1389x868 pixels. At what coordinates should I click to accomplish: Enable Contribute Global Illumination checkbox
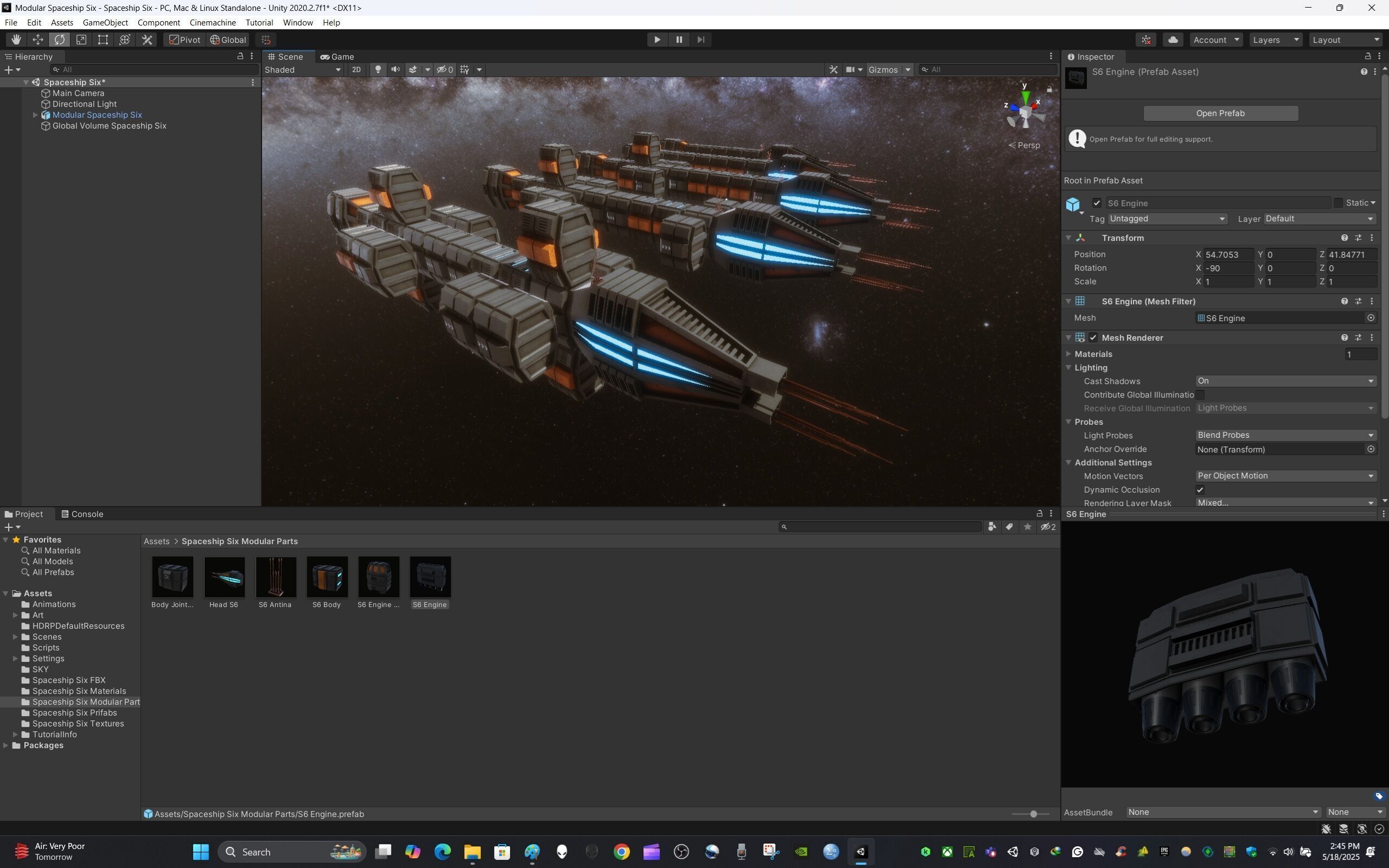pyautogui.click(x=1200, y=395)
